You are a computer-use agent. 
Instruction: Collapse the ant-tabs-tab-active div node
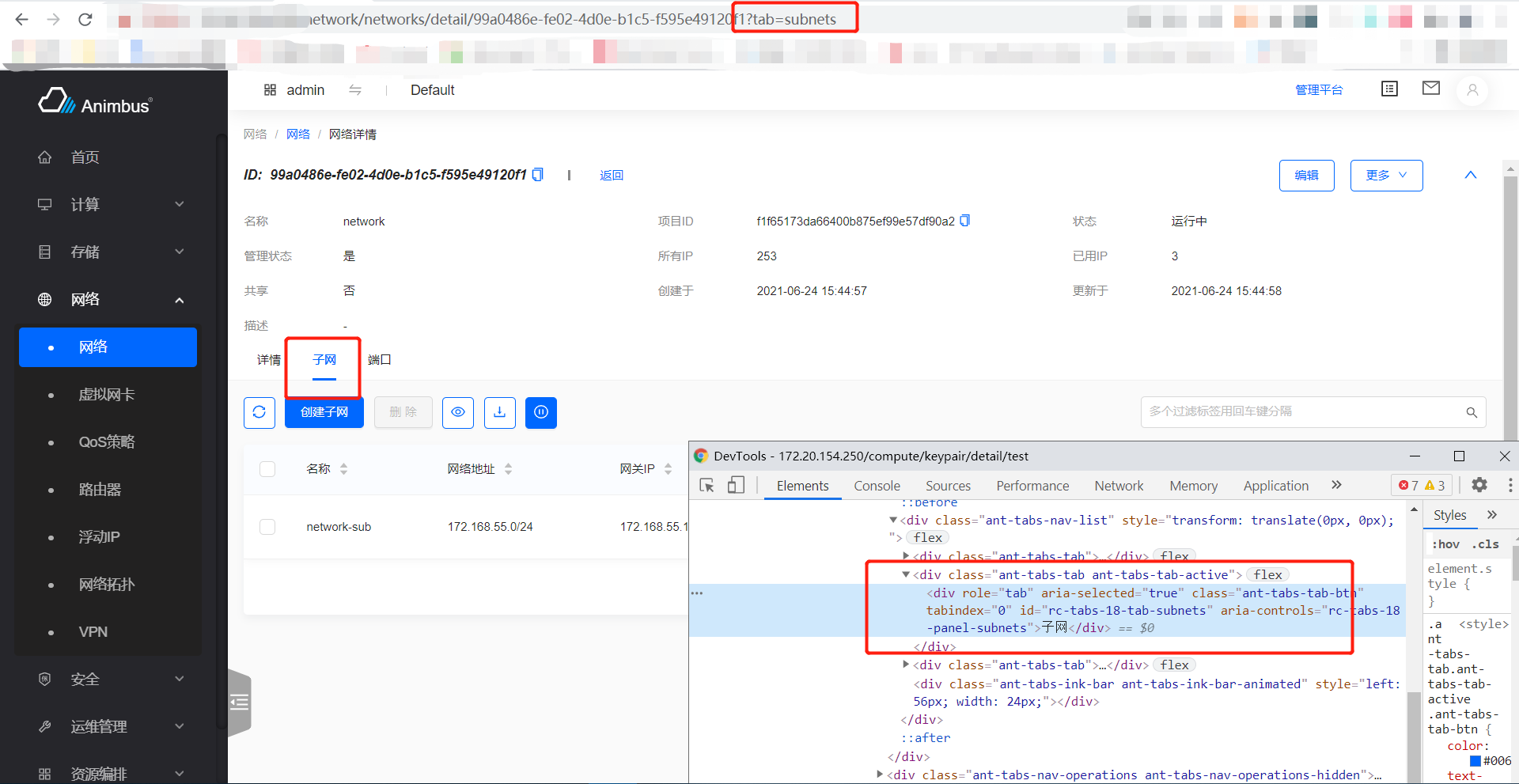906,575
